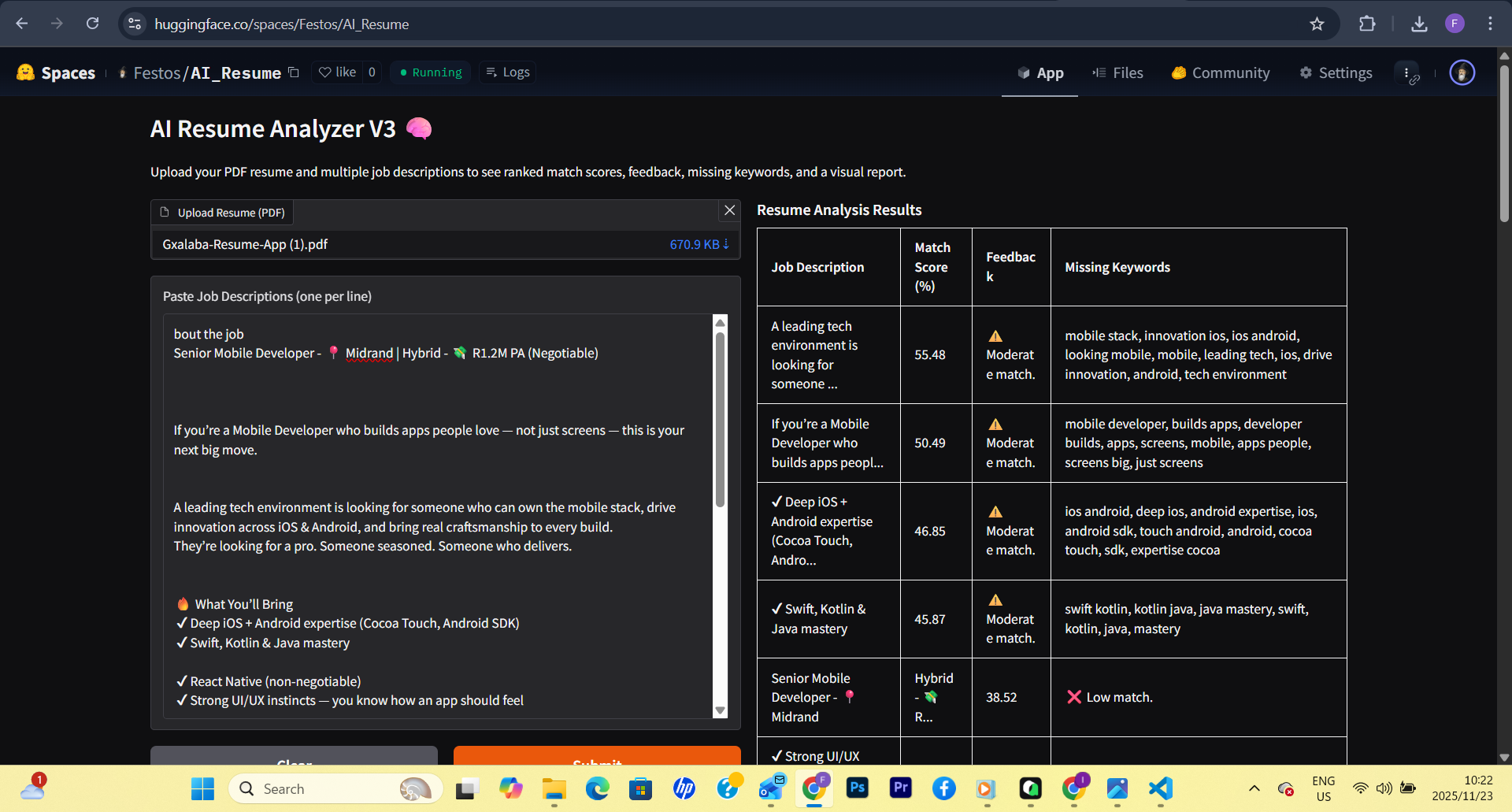Screen dimensions: 1512x812
Task: Reload the current page
Action: pos(92,24)
